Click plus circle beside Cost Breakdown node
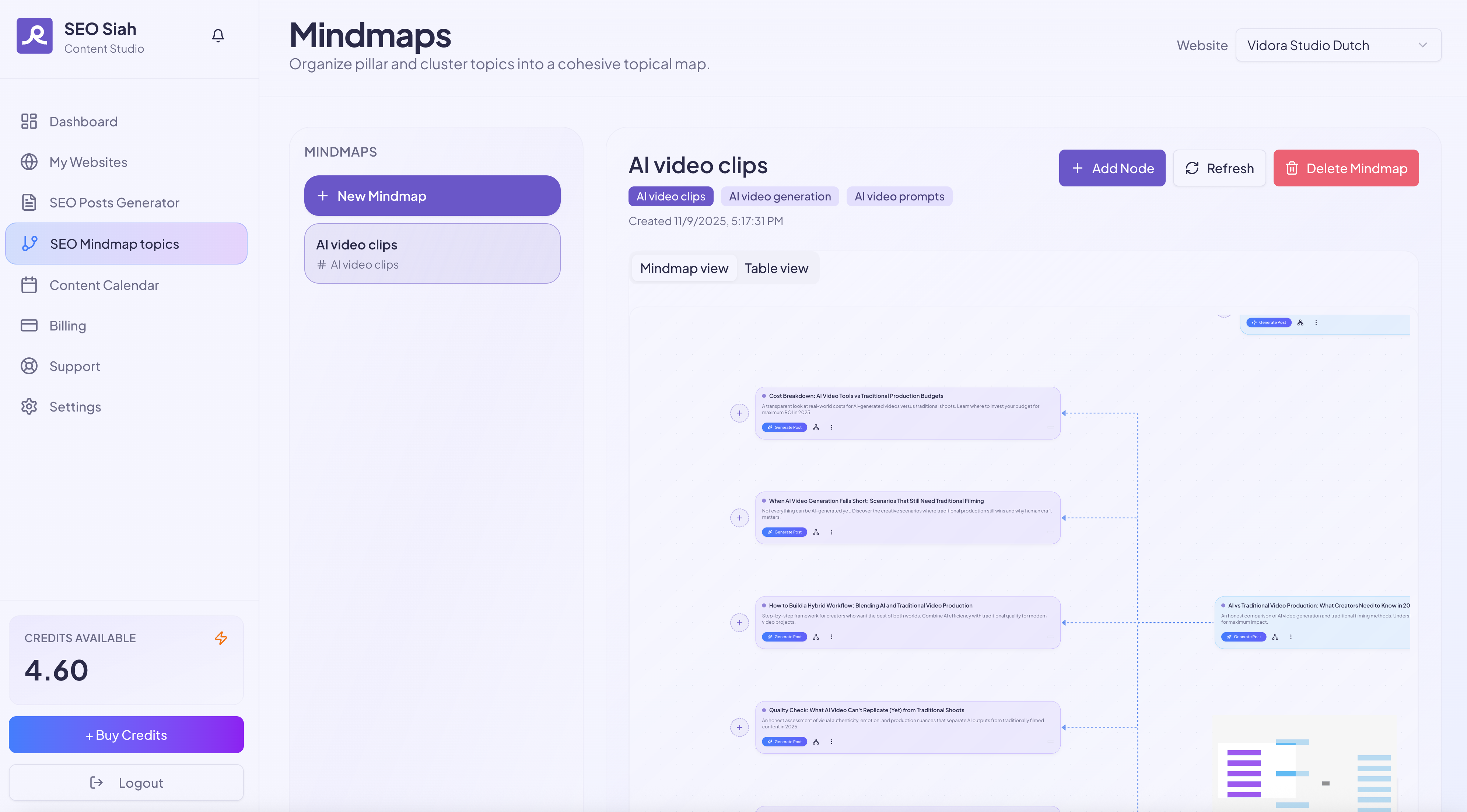Image resolution: width=1467 pixels, height=812 pixels. 739,413
